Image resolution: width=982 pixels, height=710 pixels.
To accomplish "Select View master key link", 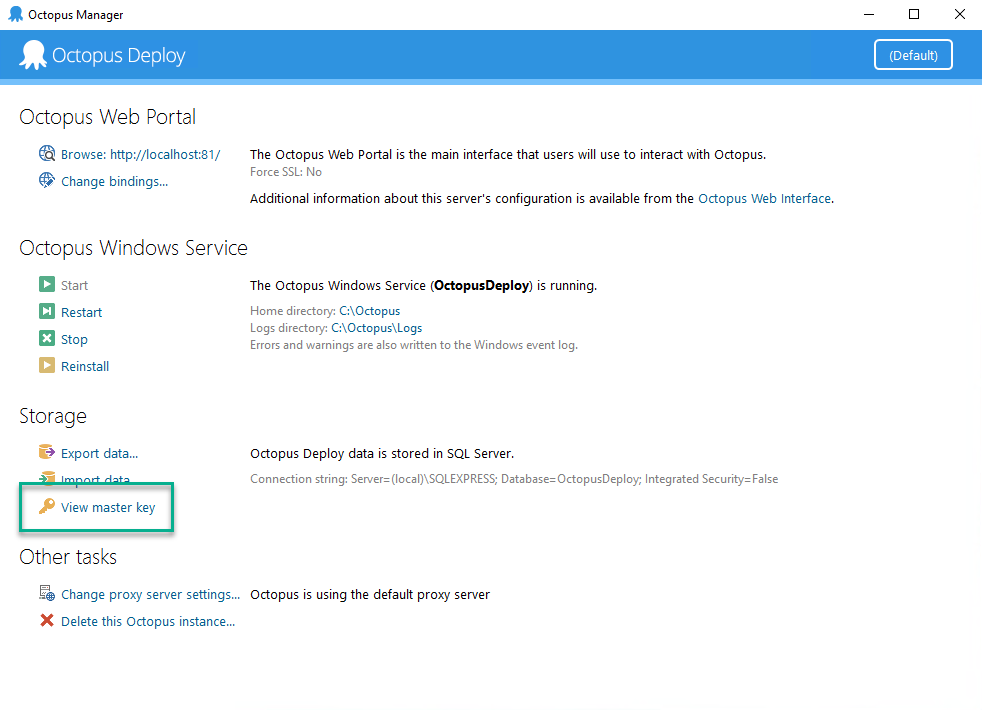I will (x=108, y=508).
